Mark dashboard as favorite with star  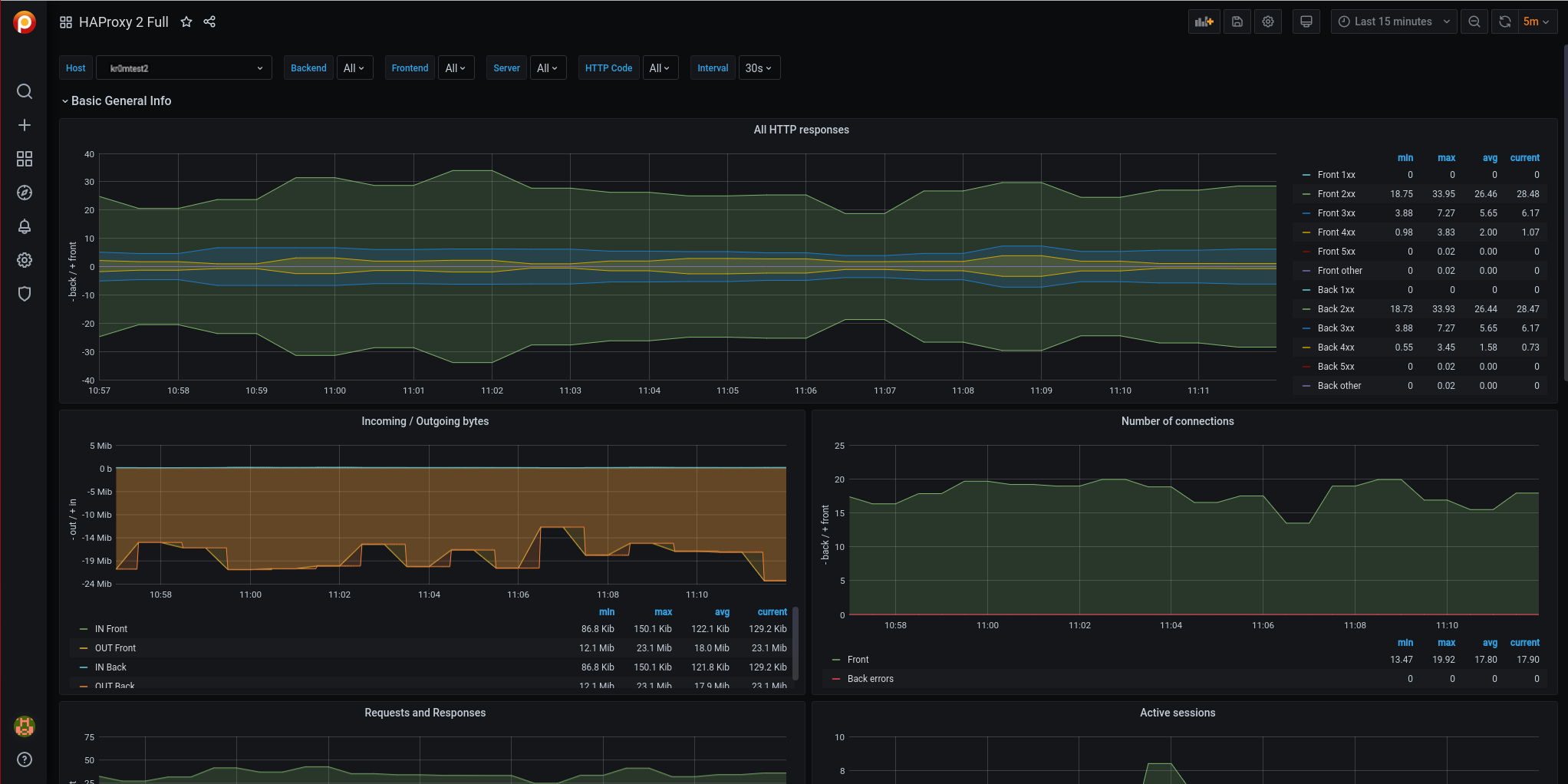186,22
